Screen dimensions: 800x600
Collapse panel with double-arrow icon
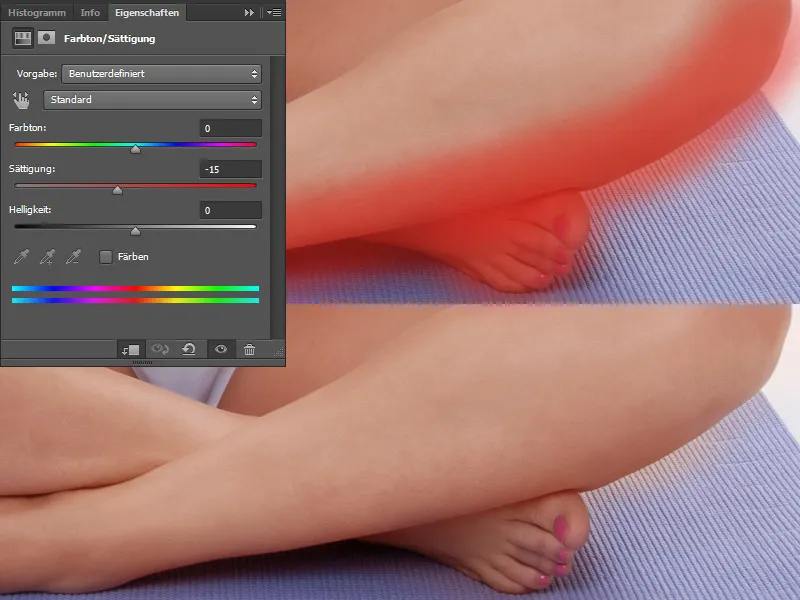point(249,13)
